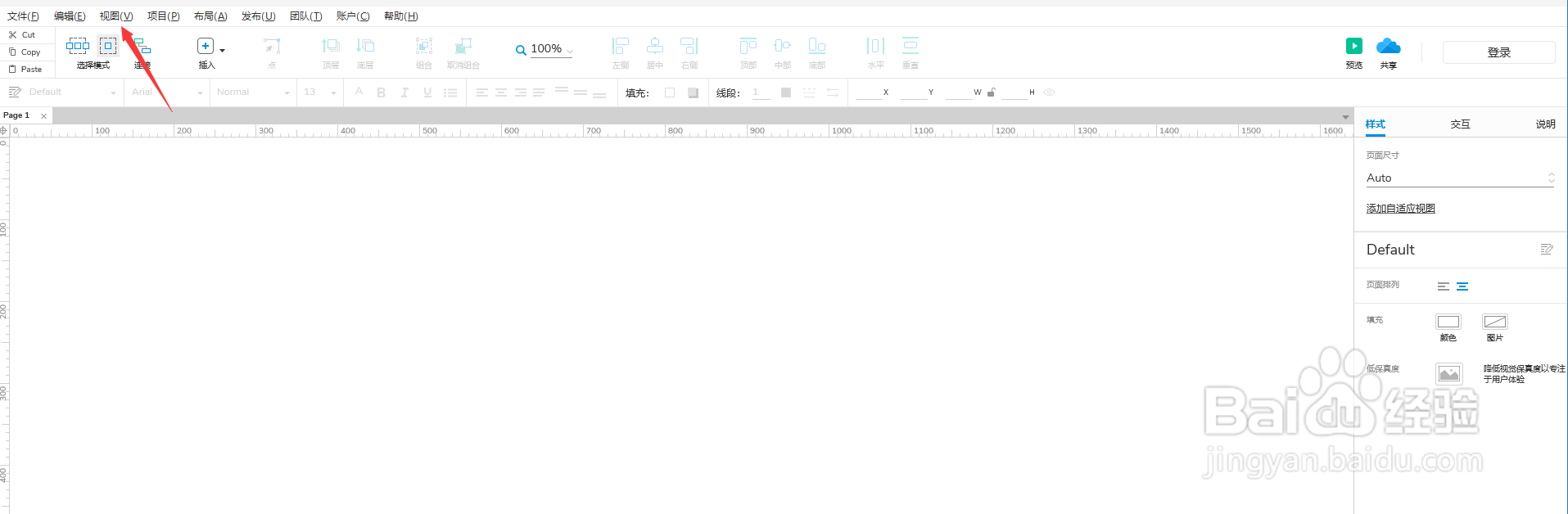Click the Cut scissors button
Image resolution: width=1568 pixels, height=514 pixels.
[22, 35]
